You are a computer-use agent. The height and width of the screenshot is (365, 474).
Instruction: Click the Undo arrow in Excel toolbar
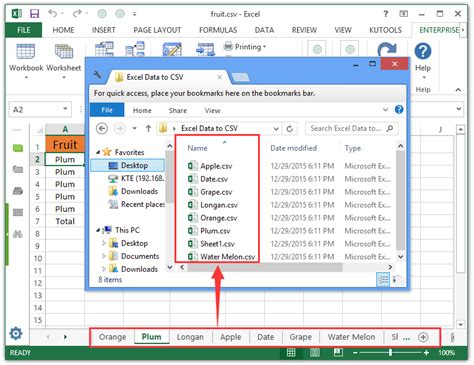pyautogui.click(x=53, y=13)
